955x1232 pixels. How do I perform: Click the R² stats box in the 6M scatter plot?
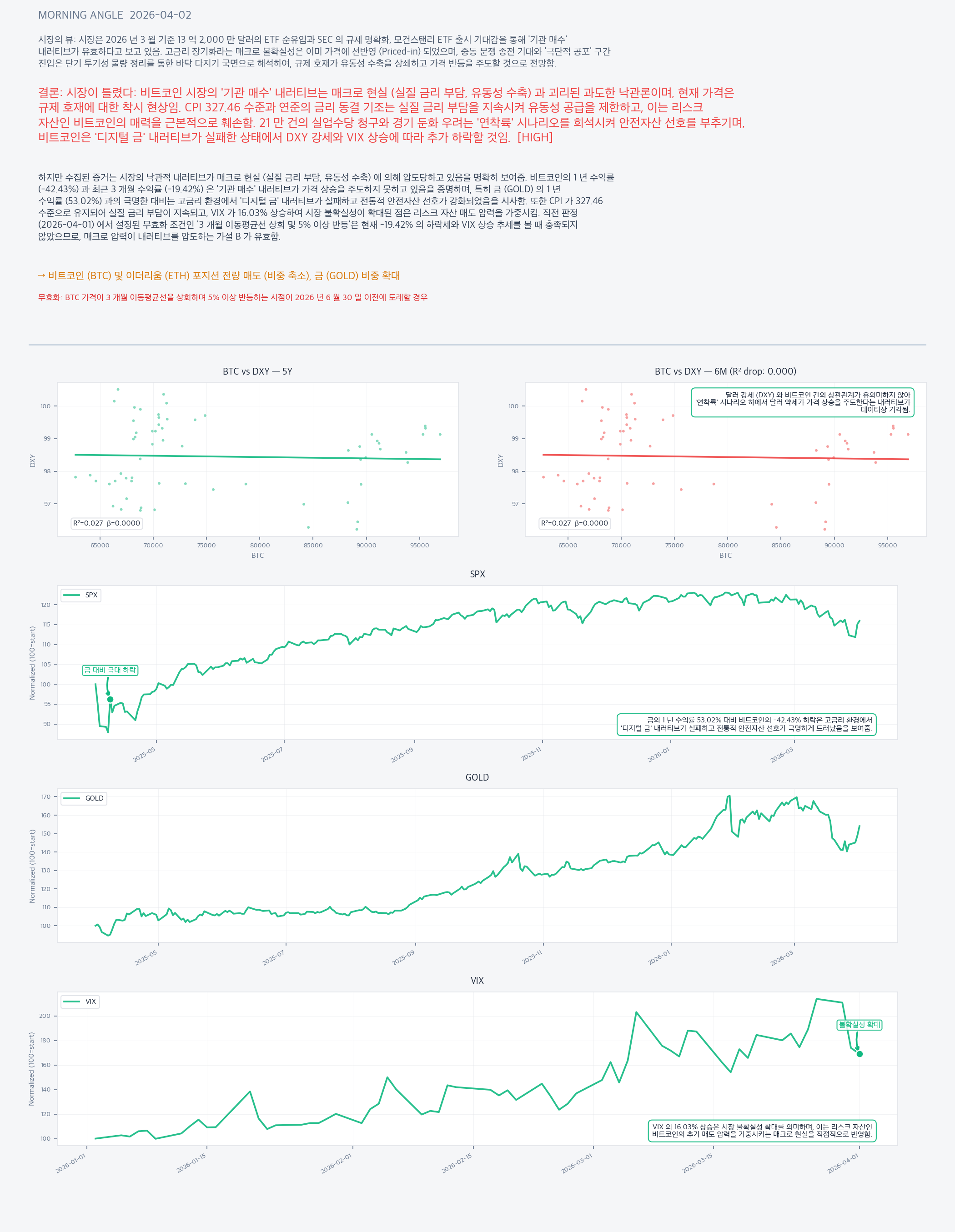[x=574, y=523]
